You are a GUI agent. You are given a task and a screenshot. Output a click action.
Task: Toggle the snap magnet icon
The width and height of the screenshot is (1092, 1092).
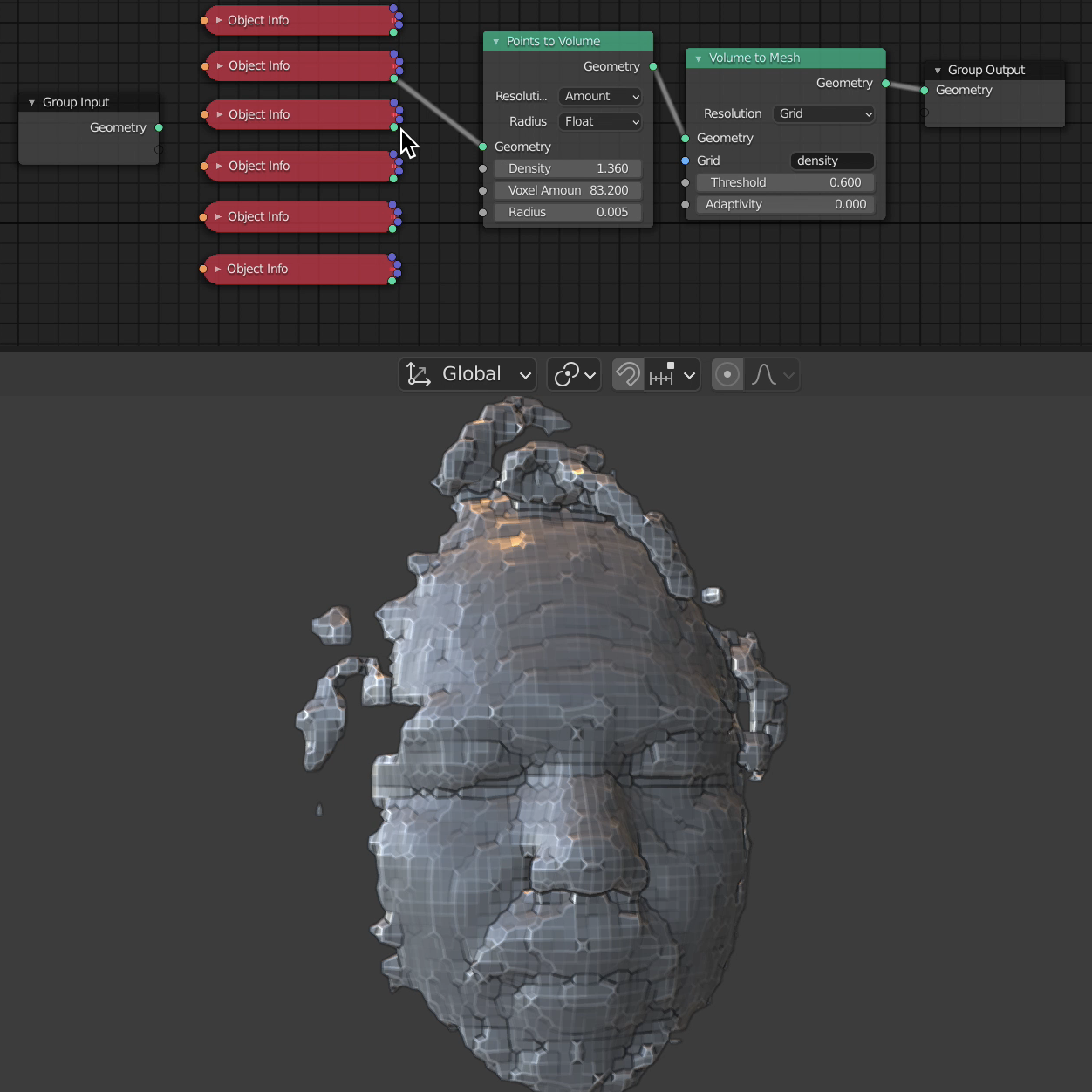tap(627, 375)
